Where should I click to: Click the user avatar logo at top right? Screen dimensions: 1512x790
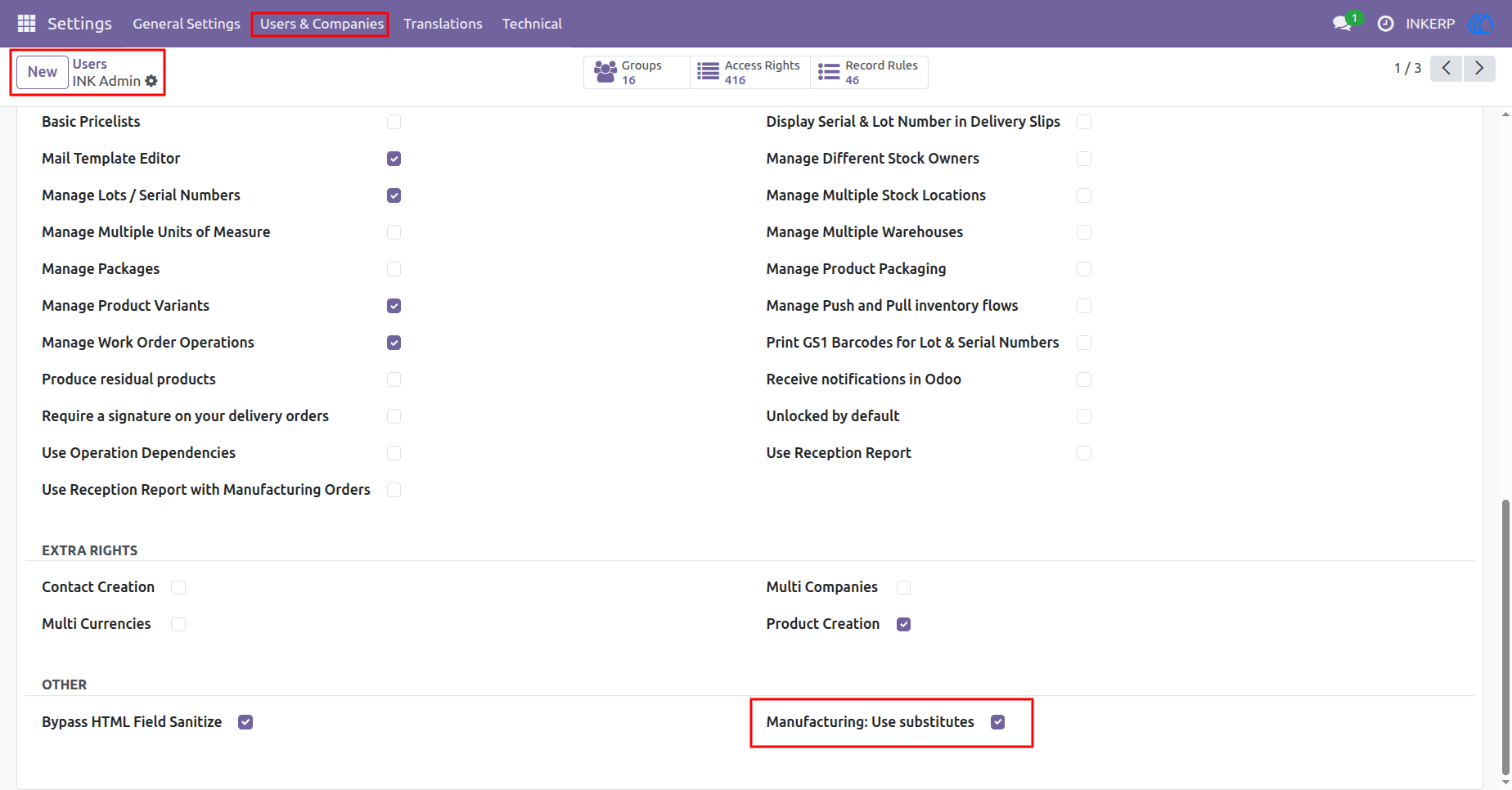point(1482,24)
